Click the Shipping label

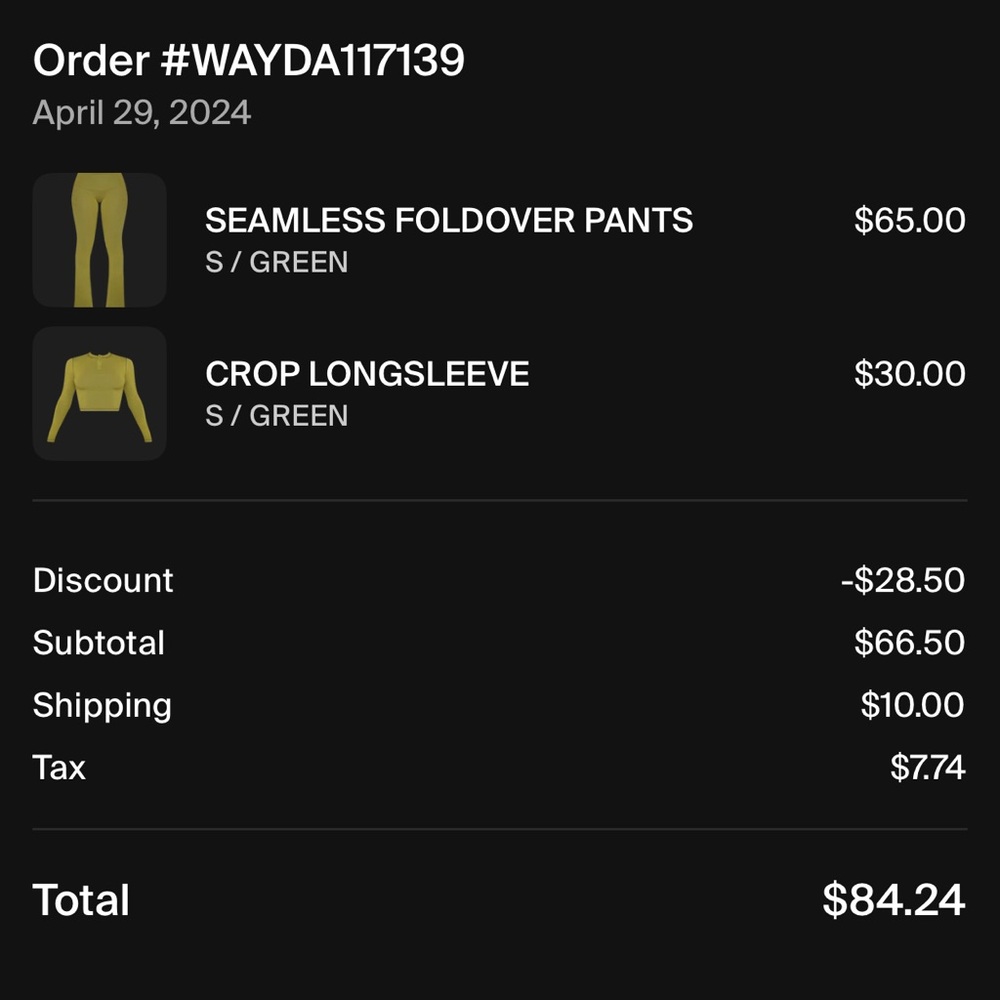(102, 706)
